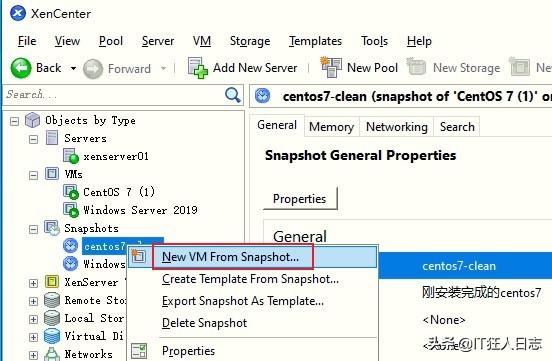Open the Forward button history dropdown arrow

tap(163, 68)
